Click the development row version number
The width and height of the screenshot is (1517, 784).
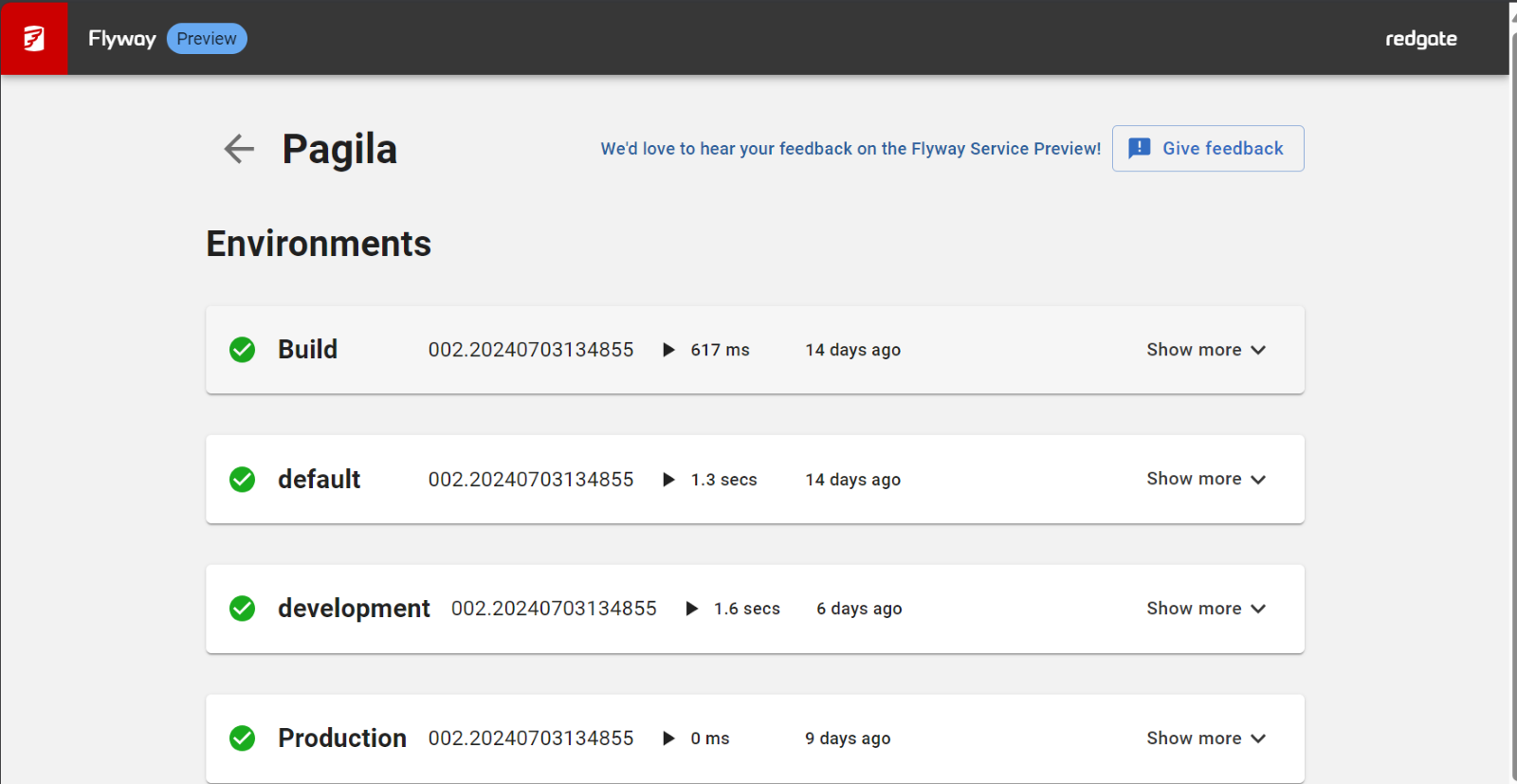554,609
